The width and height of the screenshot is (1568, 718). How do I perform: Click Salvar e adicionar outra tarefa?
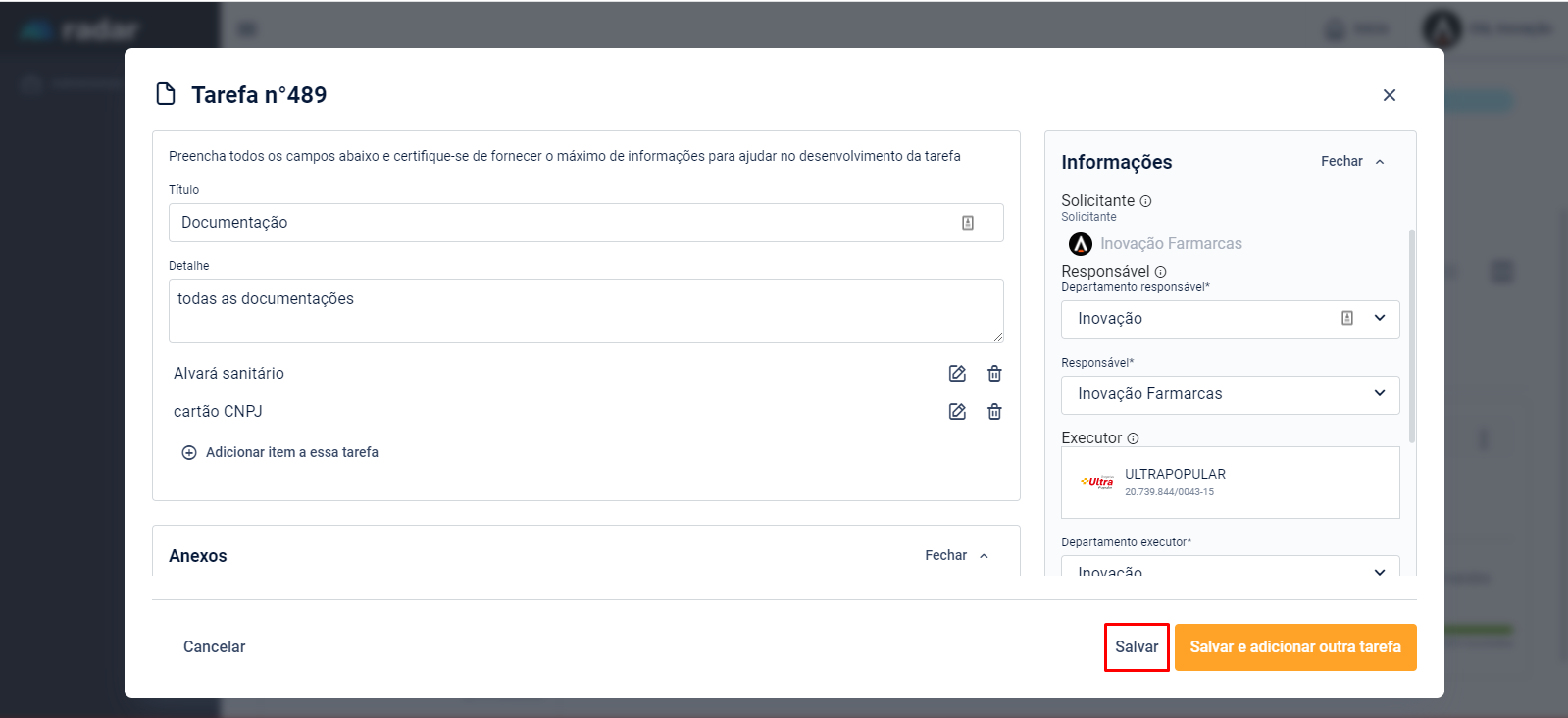pyautogui.click(x=1294, y=647)
